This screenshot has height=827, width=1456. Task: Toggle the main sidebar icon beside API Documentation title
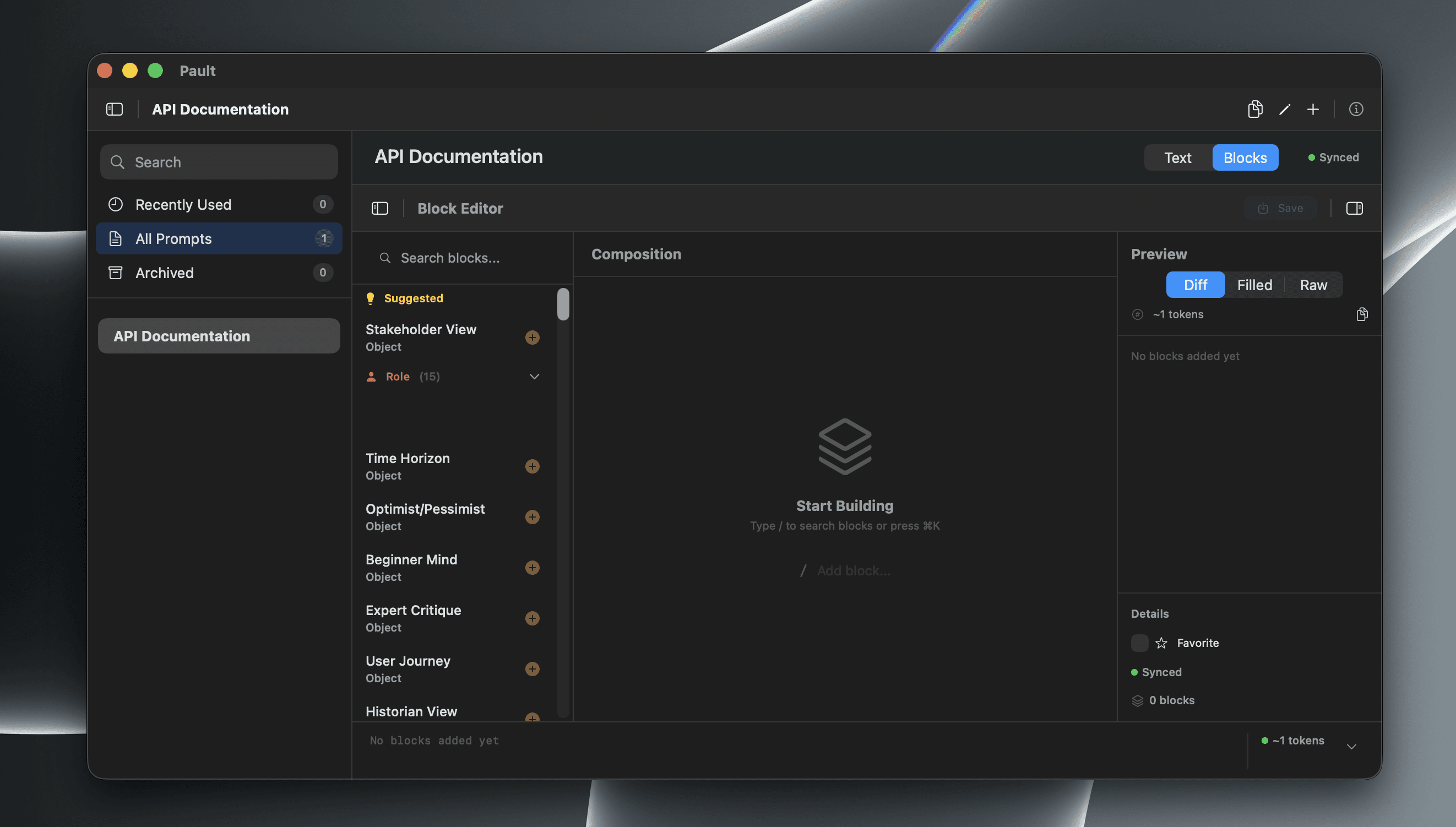[x=115, y=109]
